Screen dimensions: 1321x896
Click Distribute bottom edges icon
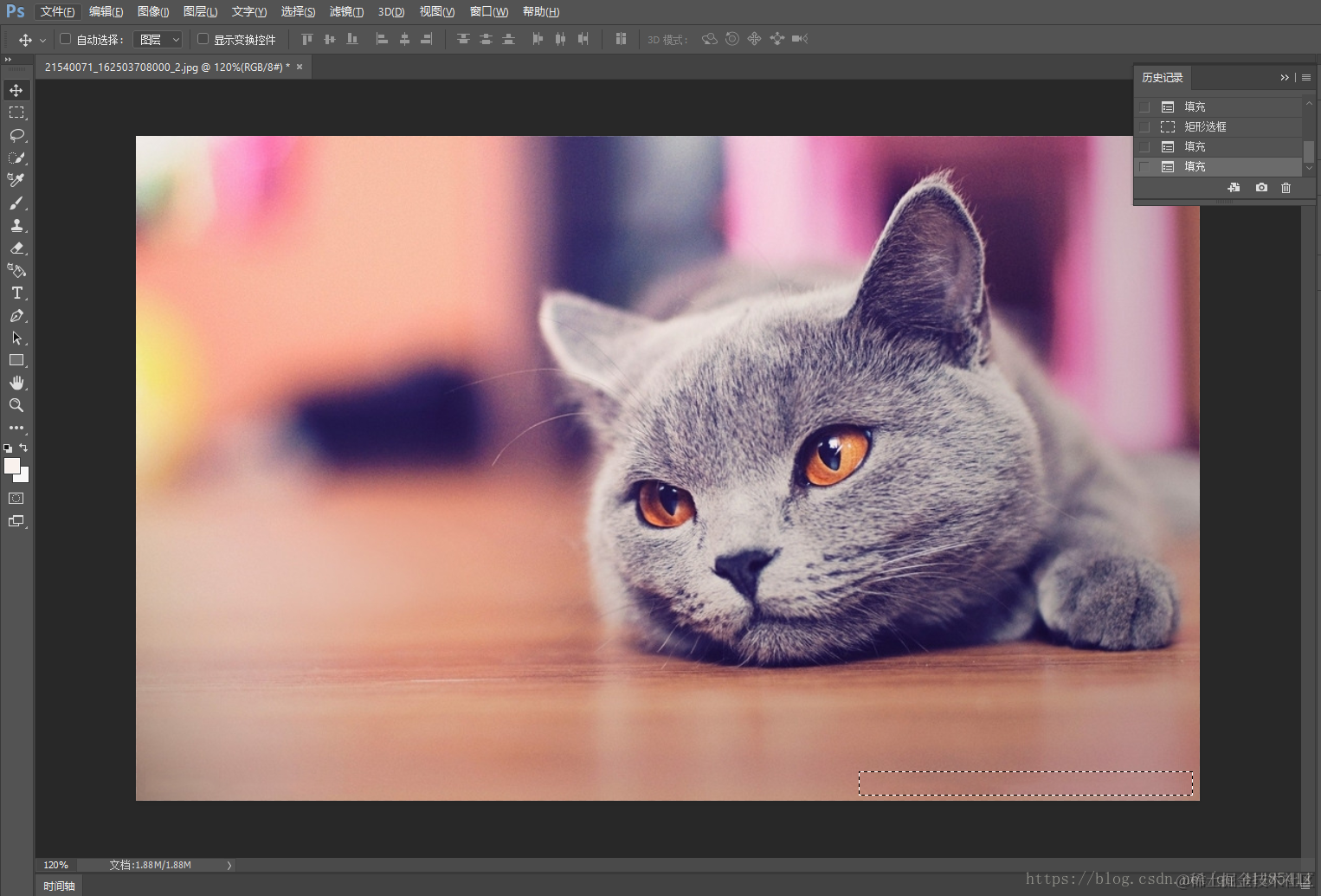pos(508,39)
